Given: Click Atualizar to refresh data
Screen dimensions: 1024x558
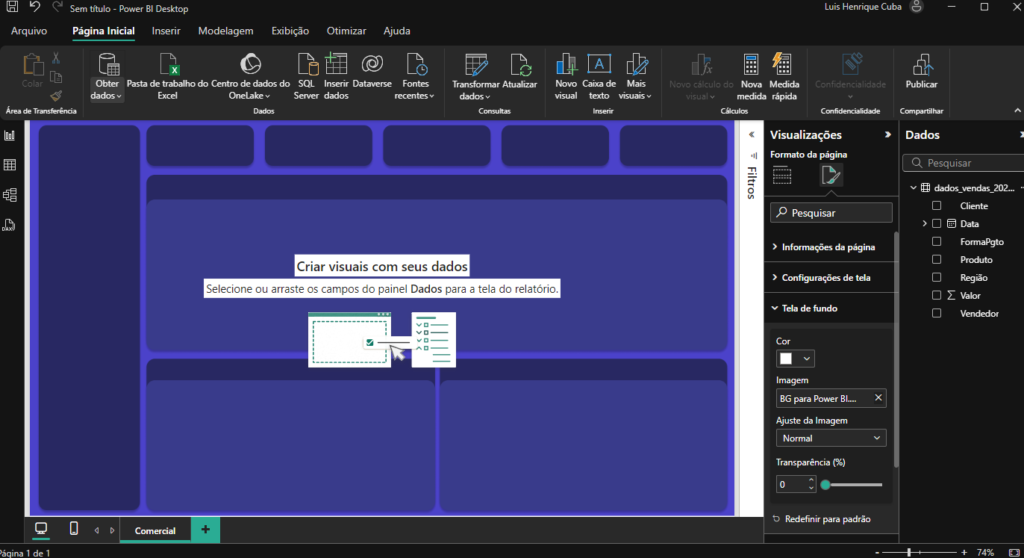Looking at the screenshot, I should (520, 72).
